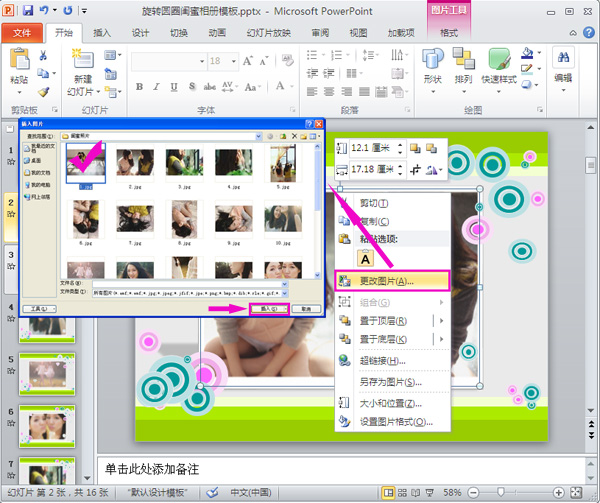
Task: Click the Distributed alignment icon
Action: click(381, 92)
